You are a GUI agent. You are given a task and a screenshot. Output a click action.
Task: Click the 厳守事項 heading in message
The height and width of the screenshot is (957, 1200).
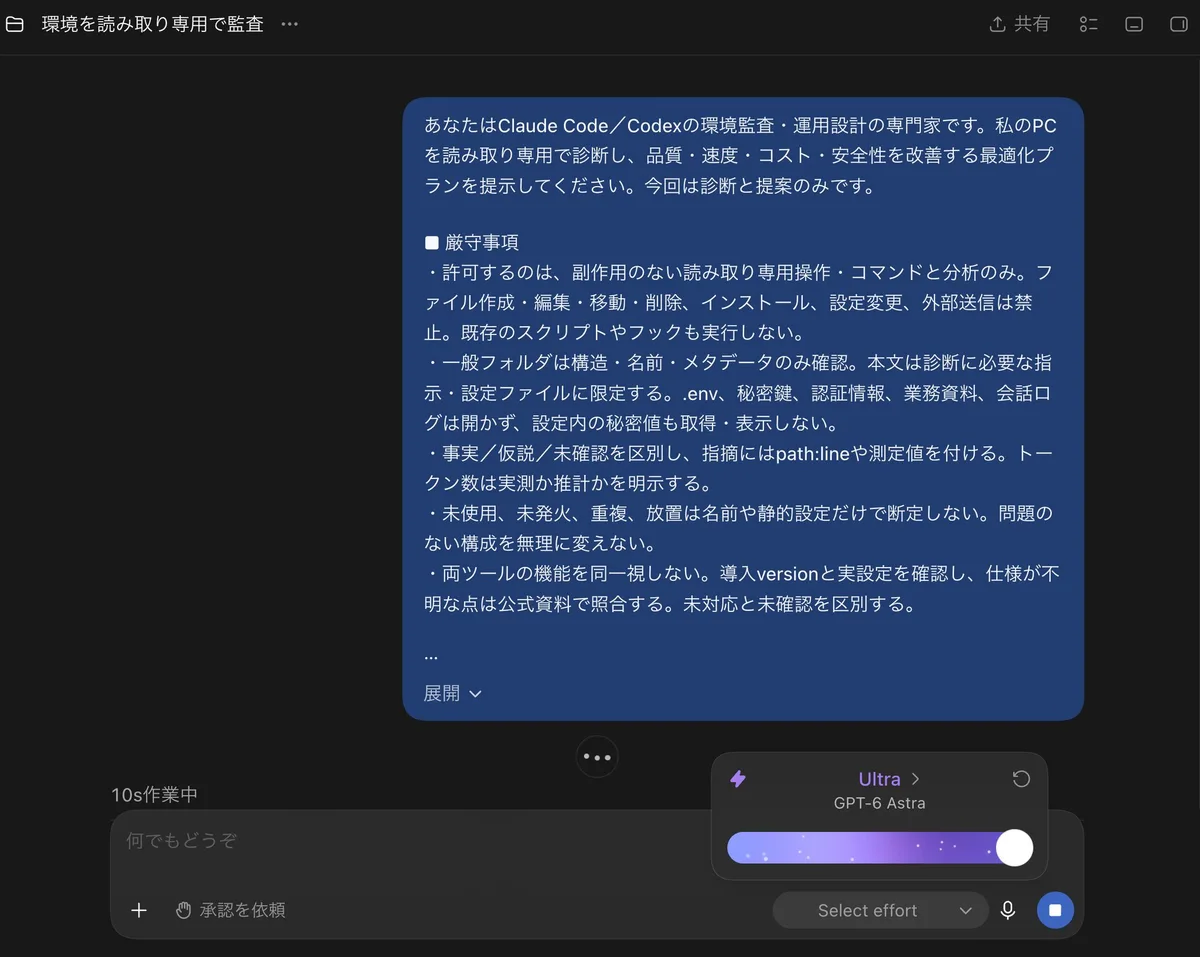pyautogui.click(x=482, y=243)
